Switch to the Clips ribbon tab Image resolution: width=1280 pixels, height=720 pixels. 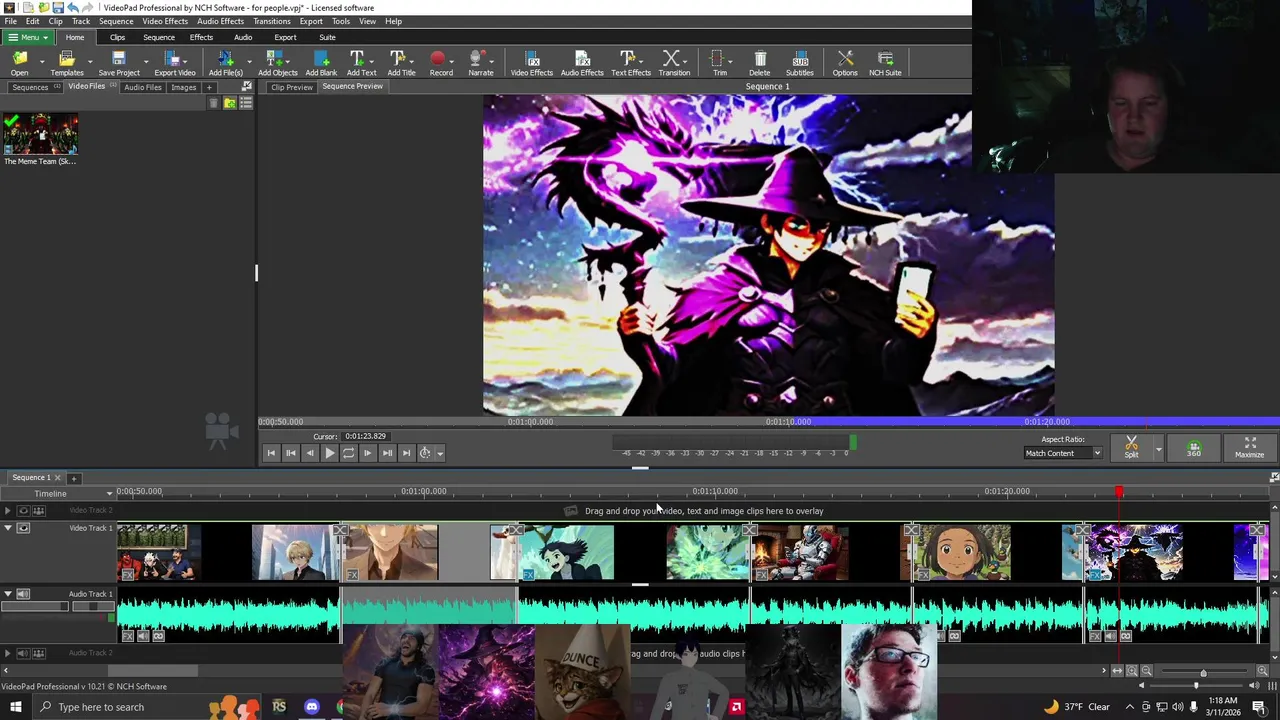[x=117, y=37]
